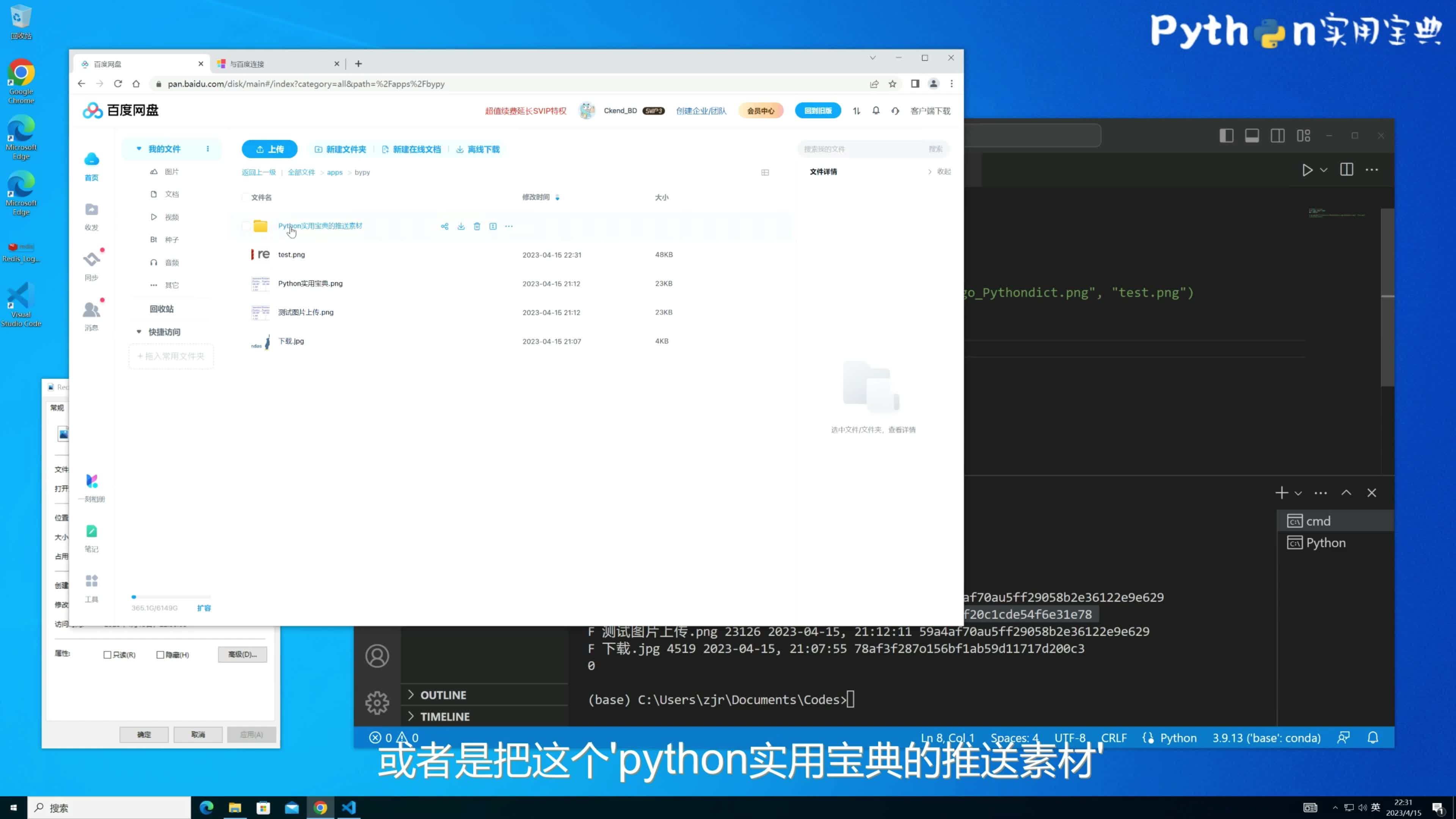Collapse file details panel with 收起
Screen dimensions: 1456x819
[940, 171]
